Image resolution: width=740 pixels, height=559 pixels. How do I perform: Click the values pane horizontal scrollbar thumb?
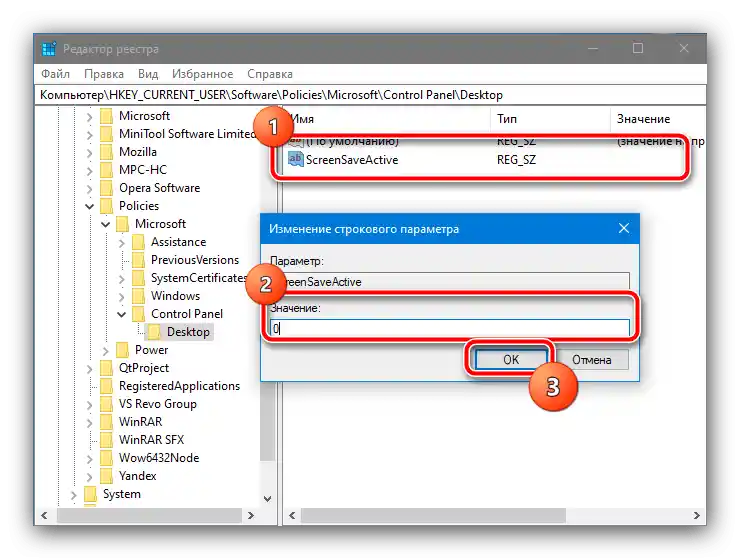click(433, 515)
